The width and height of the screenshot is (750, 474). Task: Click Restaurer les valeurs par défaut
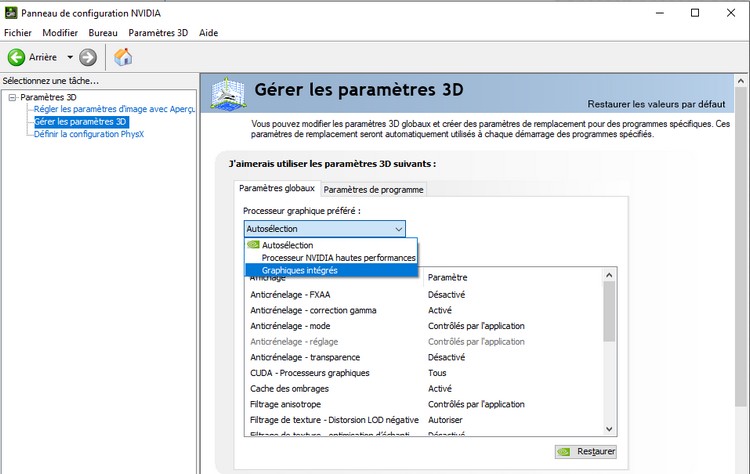[656, 104]
